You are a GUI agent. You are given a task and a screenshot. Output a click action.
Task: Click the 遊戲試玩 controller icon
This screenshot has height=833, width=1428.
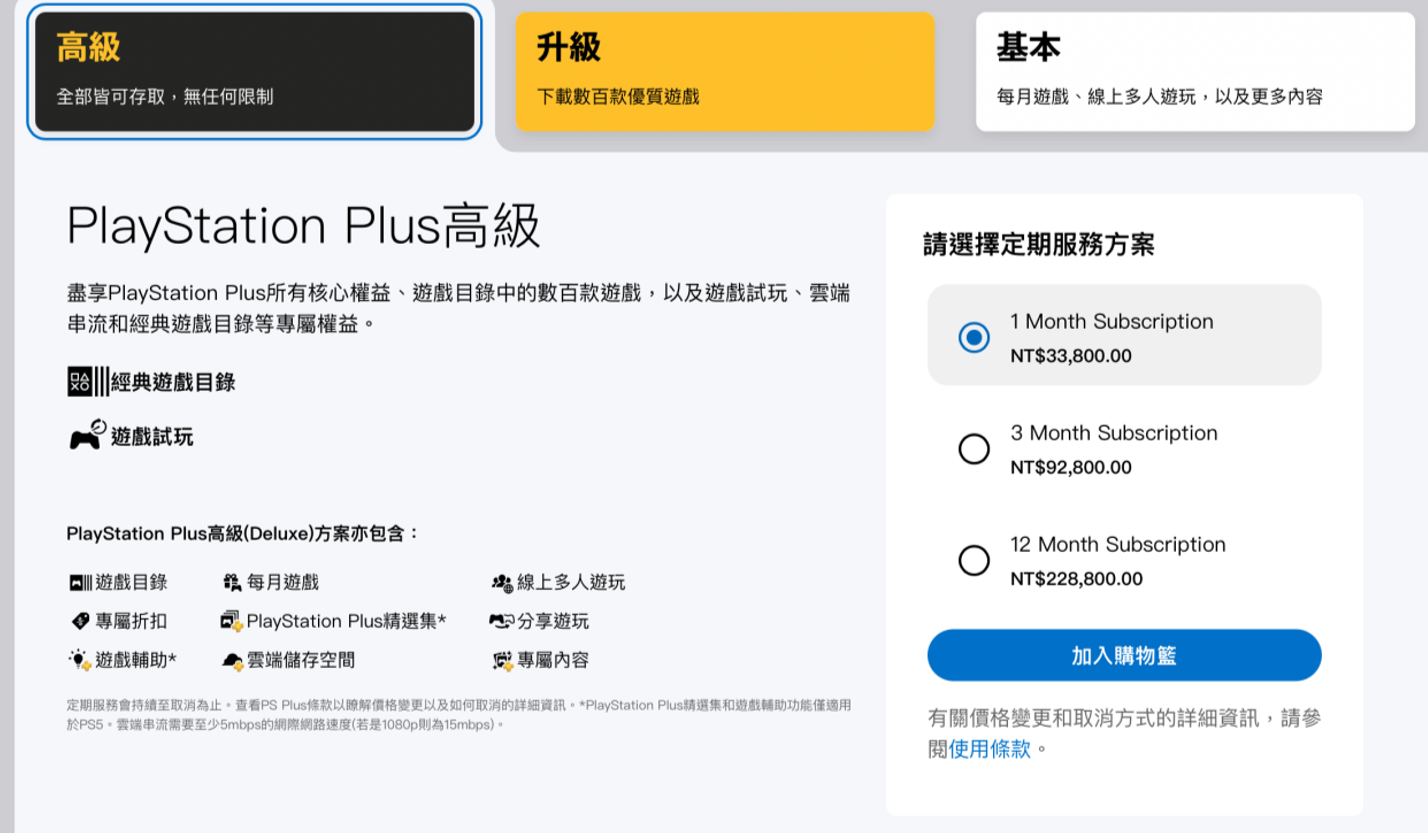(x=87, y=435)
